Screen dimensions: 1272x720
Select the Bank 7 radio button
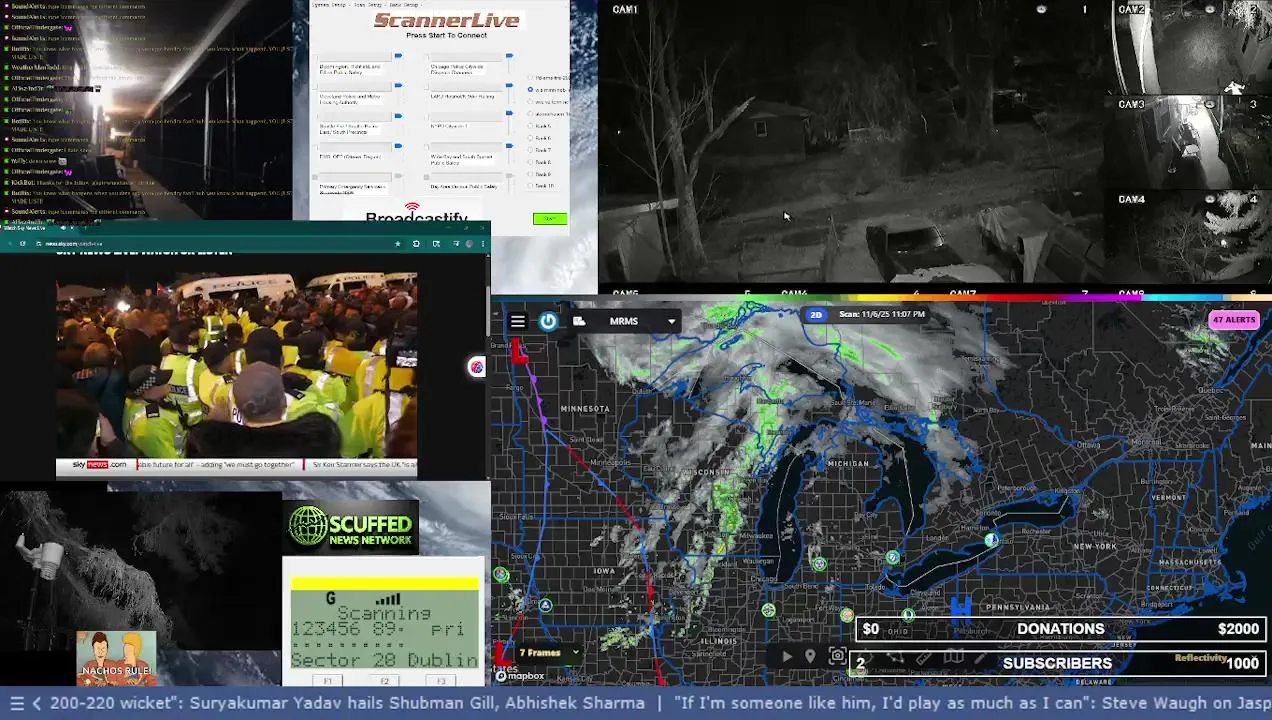[530, 150]
